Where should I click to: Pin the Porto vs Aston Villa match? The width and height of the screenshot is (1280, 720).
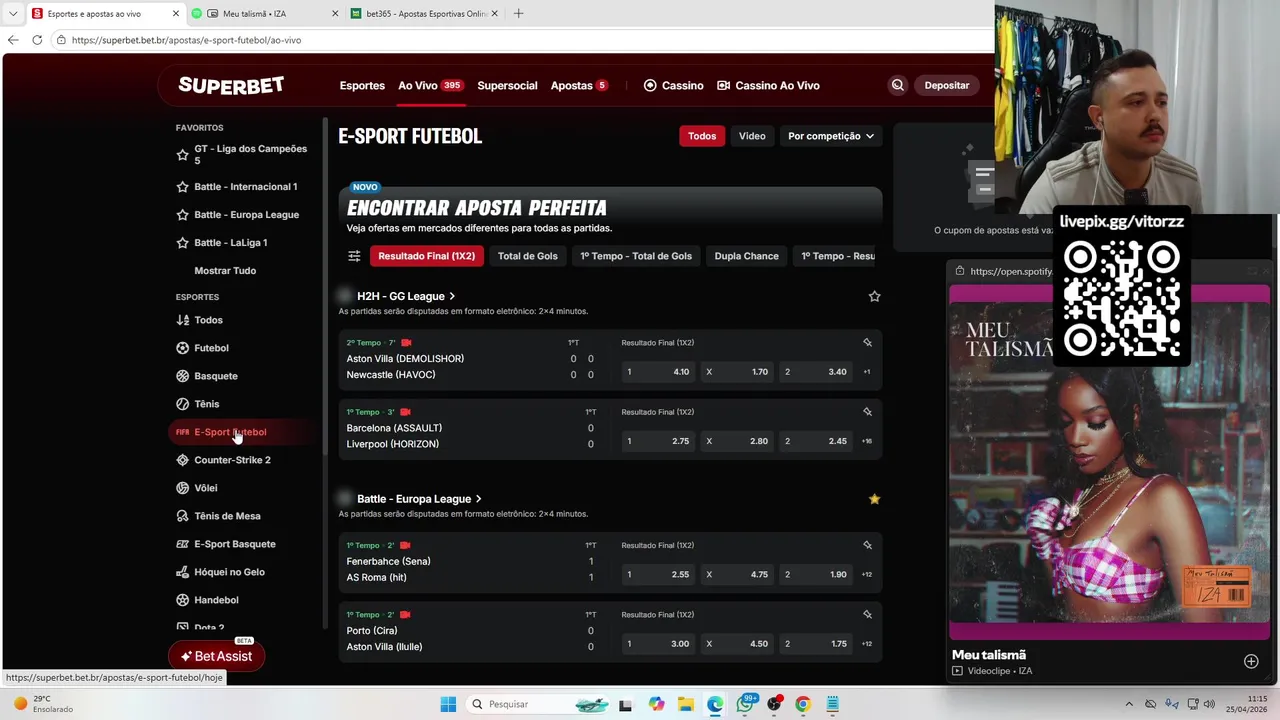(867, 614)
